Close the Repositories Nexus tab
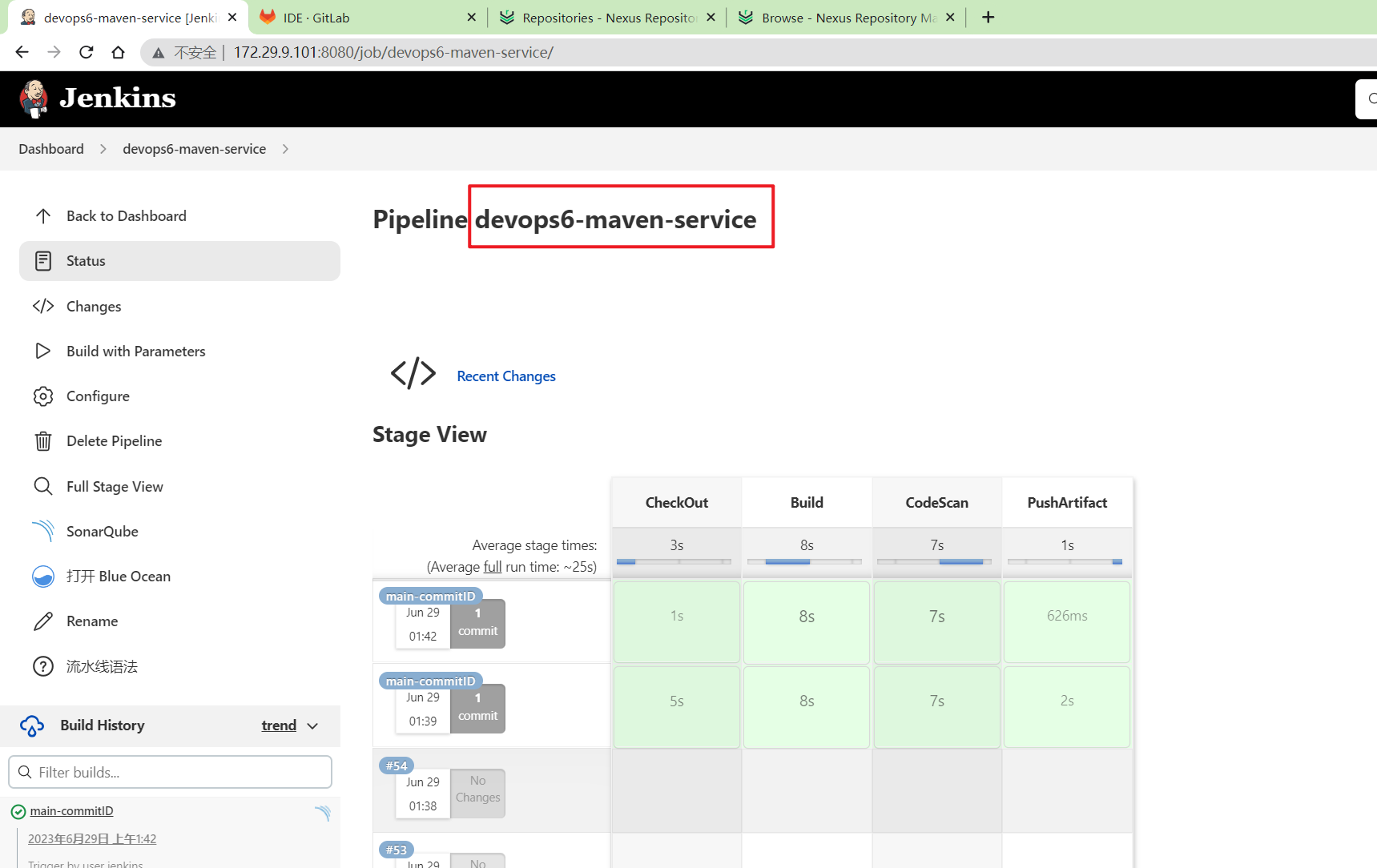The height and width of the screenshot is (868, 1377). coord(711,18)
